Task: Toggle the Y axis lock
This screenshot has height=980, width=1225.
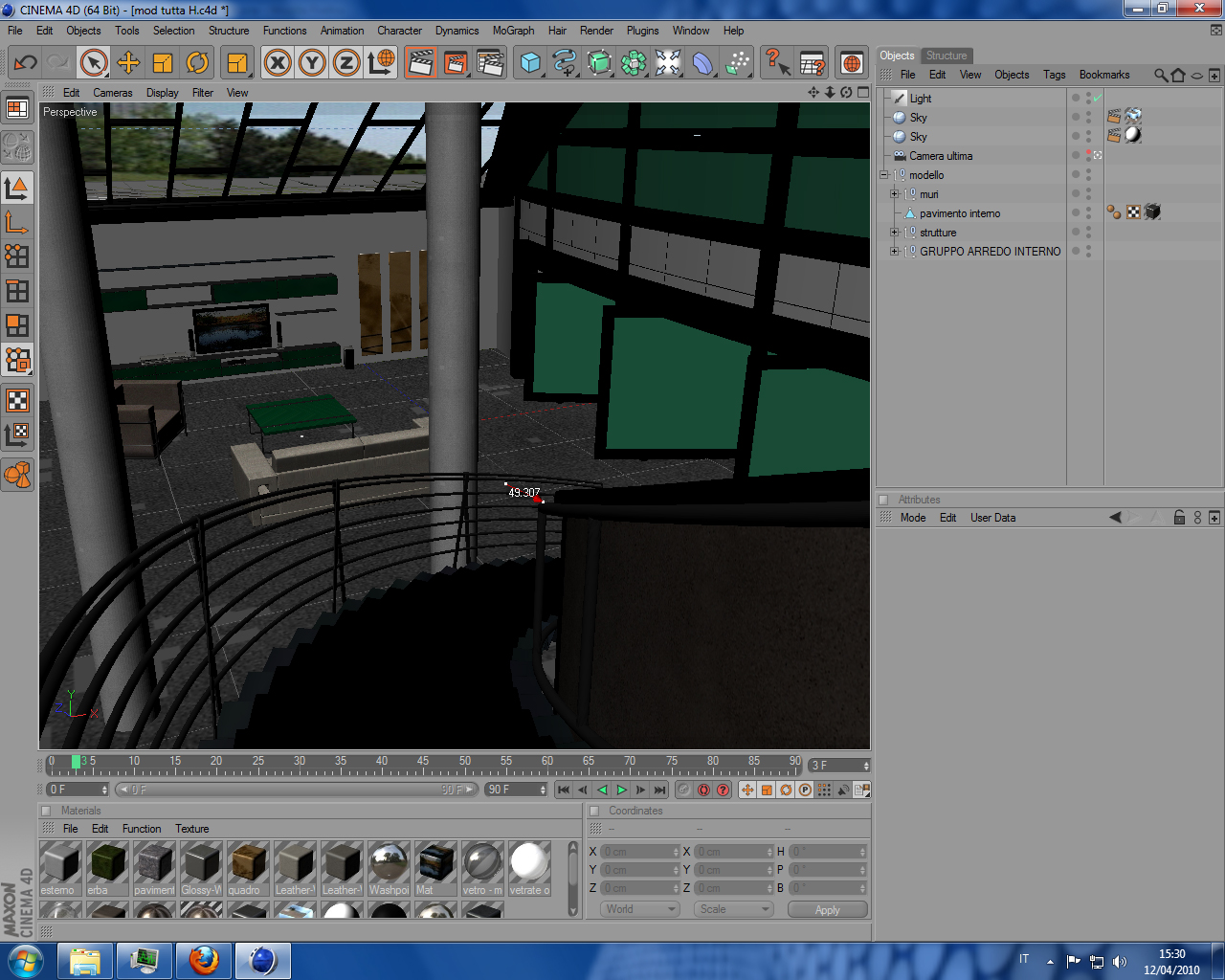Action: (x=312, y=63)
